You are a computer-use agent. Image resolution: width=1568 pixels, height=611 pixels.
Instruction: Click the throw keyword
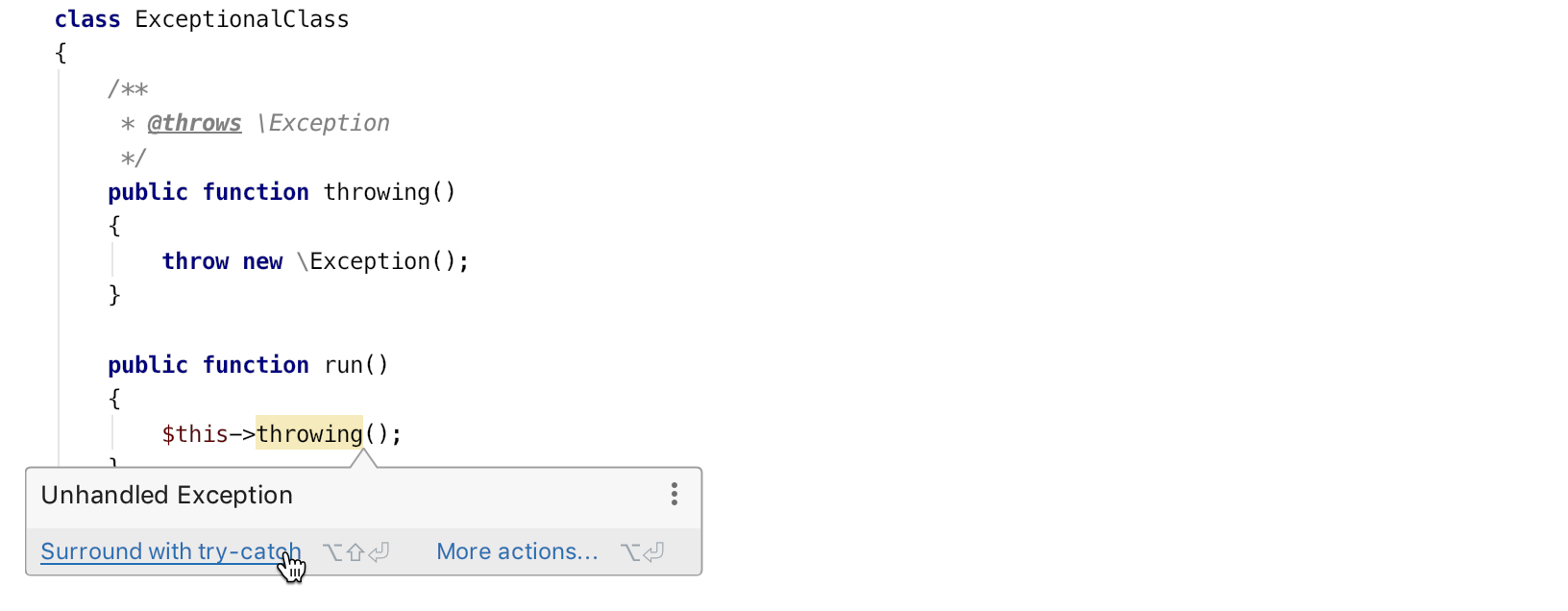point(195,261)
